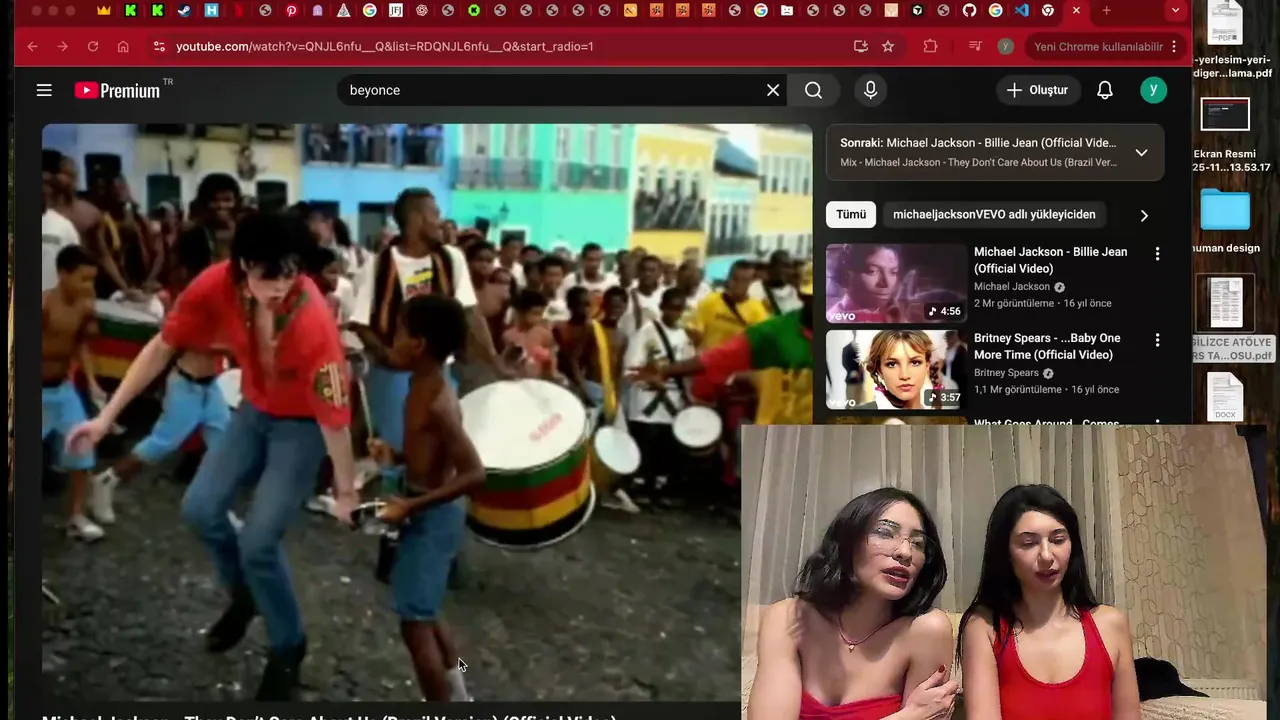Switch to the Pinterest tab

pyautogui.click(x=291, y=11)
